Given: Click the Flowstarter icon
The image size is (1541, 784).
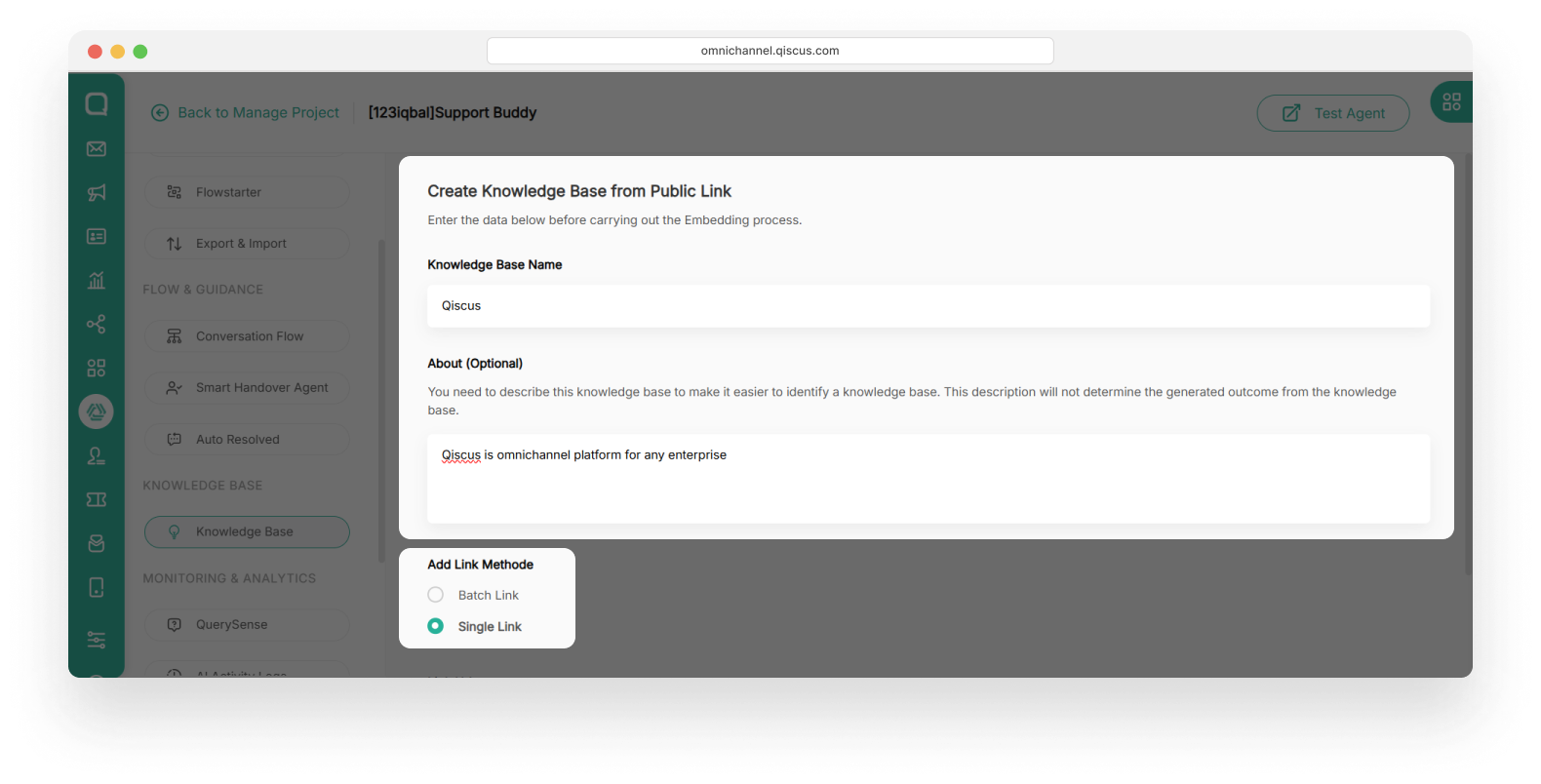Looking at the screenshot, I should coord(175,192).
